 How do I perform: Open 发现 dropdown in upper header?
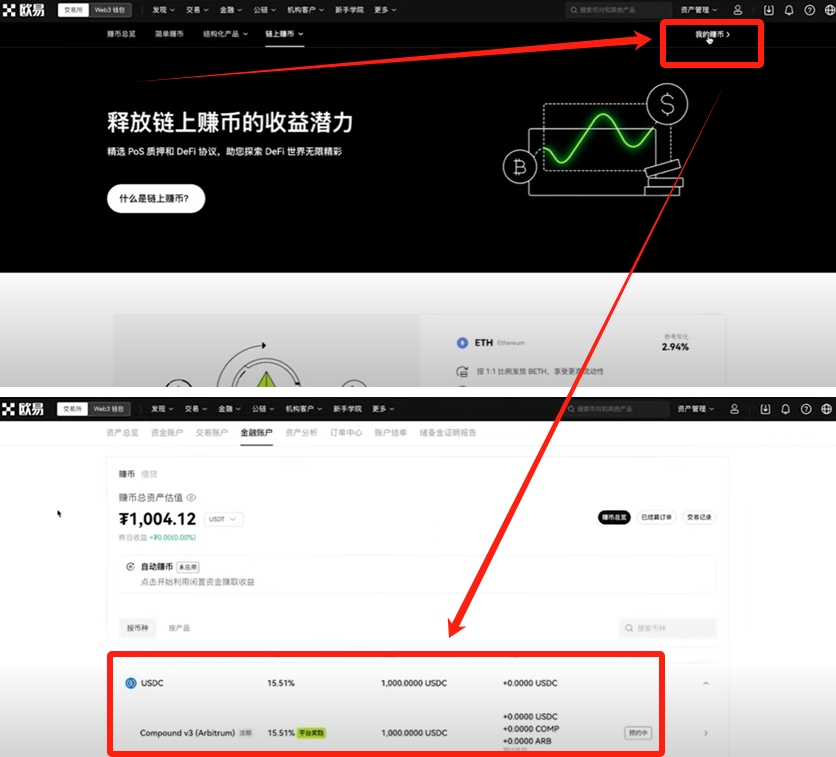point(163,10)
